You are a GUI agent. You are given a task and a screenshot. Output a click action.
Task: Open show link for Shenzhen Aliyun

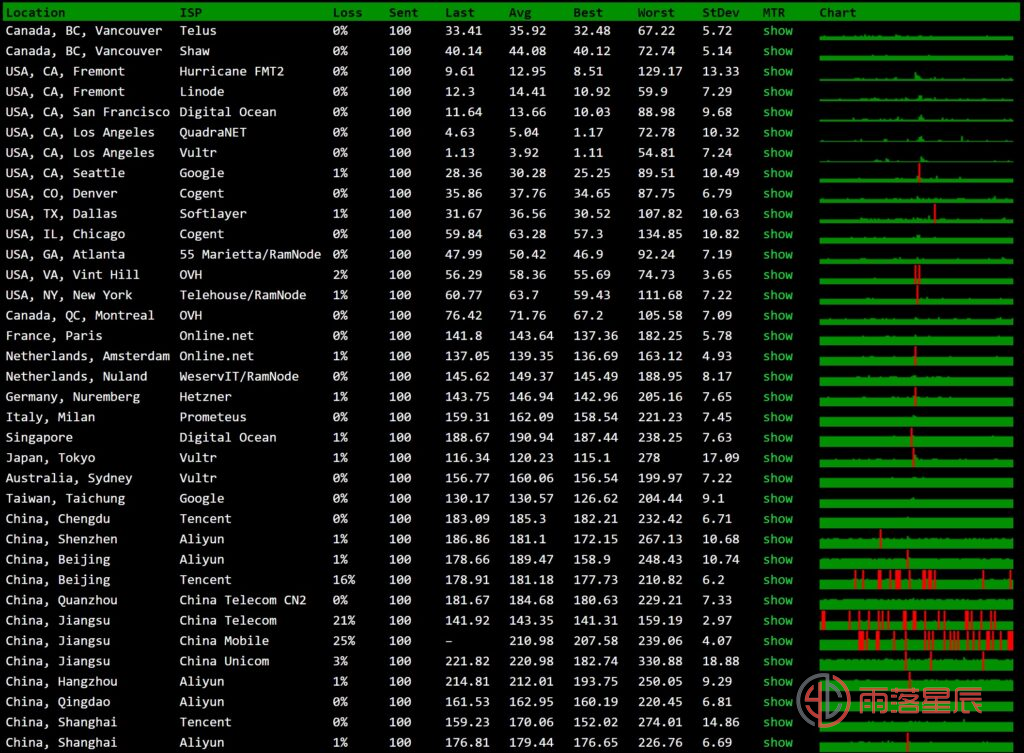[778, 539]
